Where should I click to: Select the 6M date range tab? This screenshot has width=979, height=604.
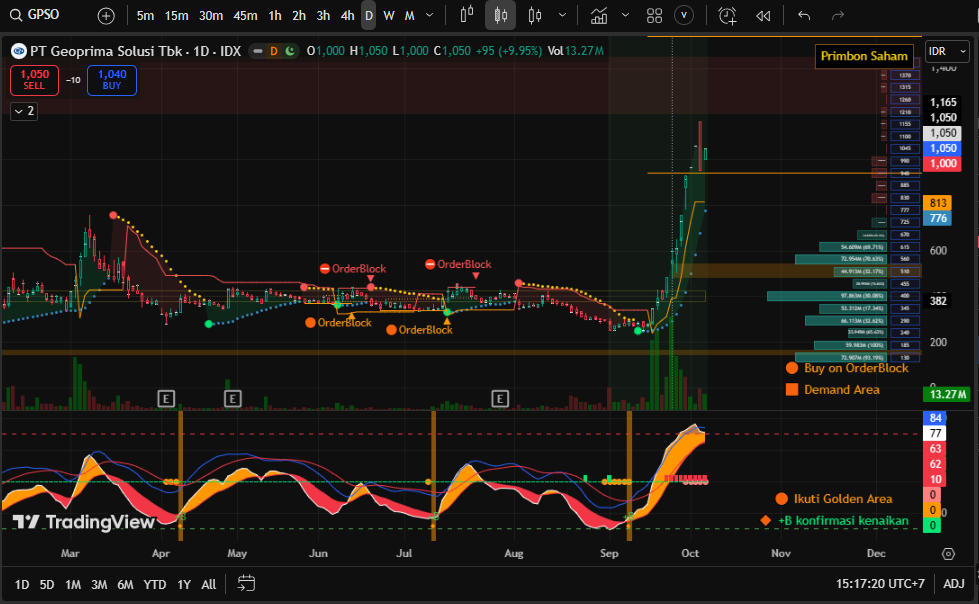[x=125, y=584]
